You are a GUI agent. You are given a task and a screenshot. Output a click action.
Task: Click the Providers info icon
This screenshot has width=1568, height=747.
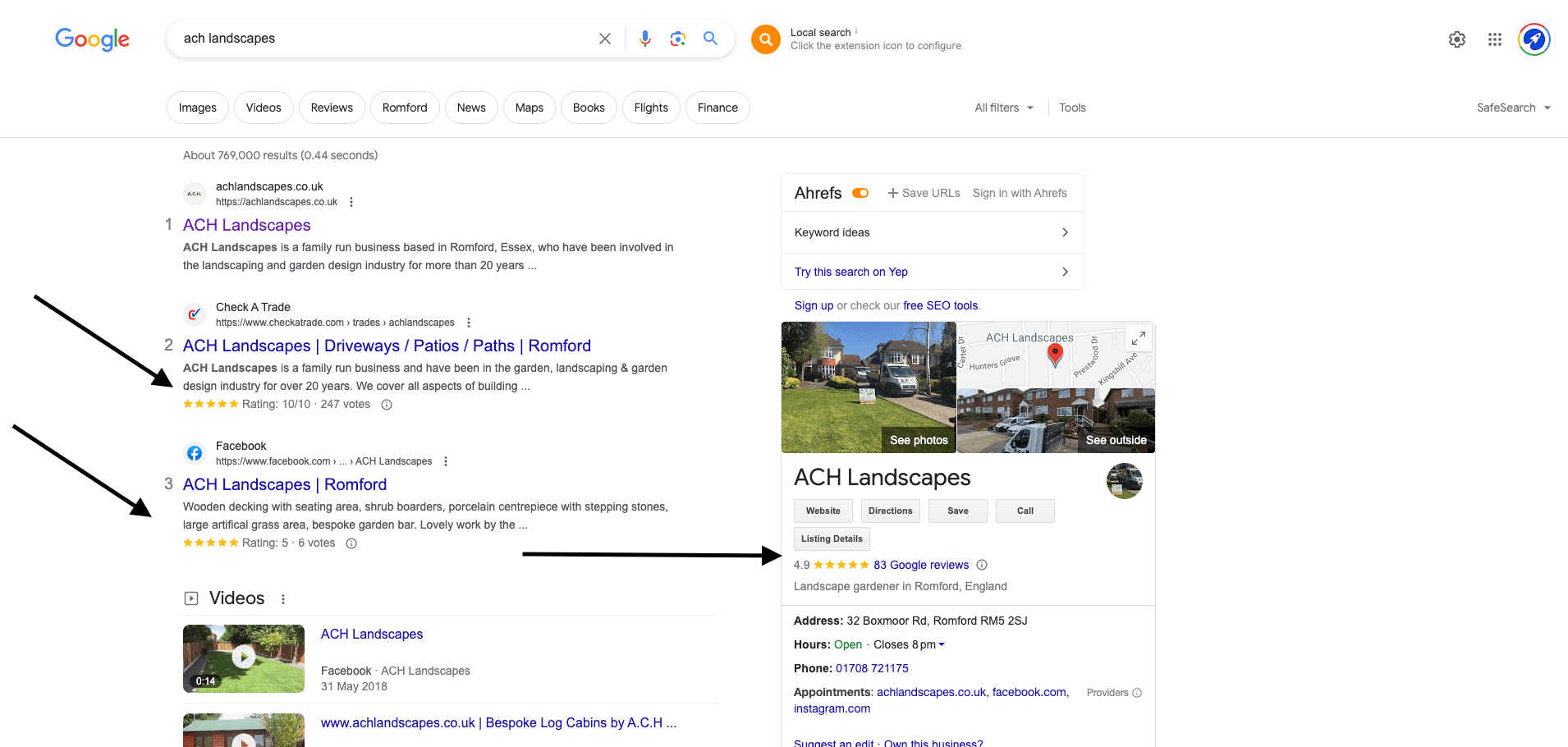[1137, 693]
